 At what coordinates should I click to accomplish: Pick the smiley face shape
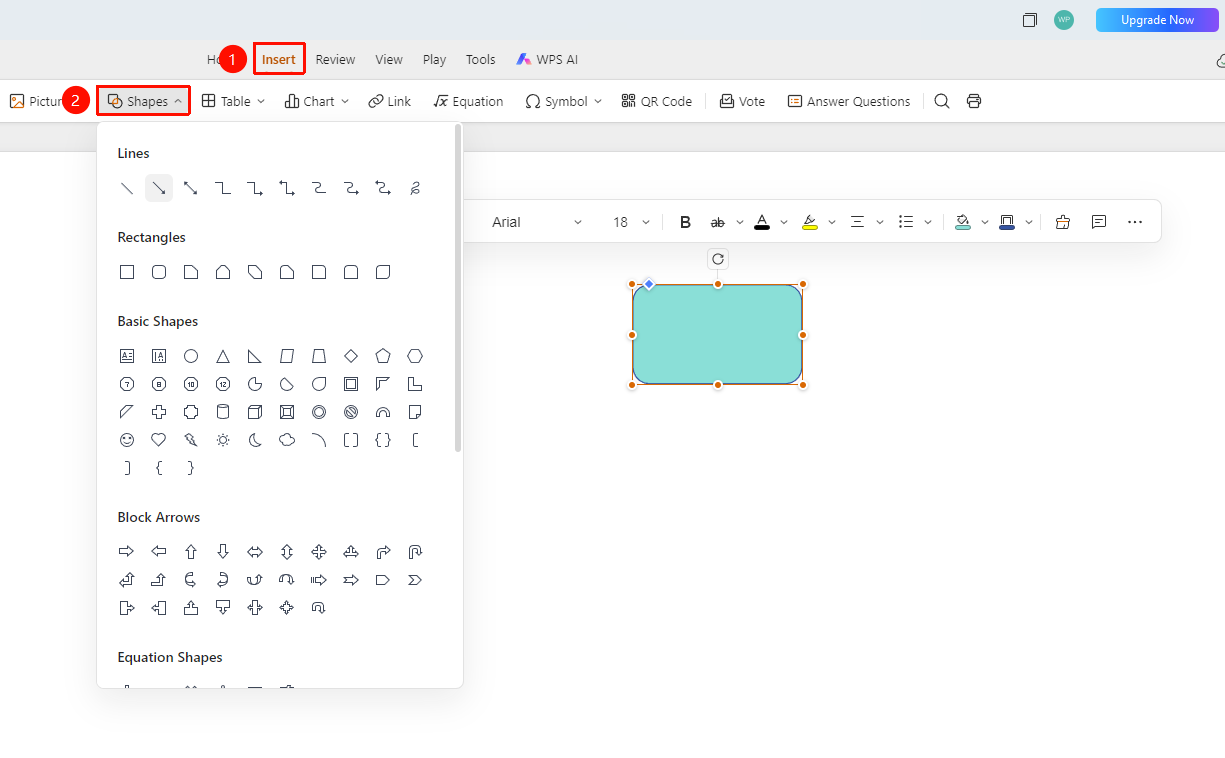point(127,440)
